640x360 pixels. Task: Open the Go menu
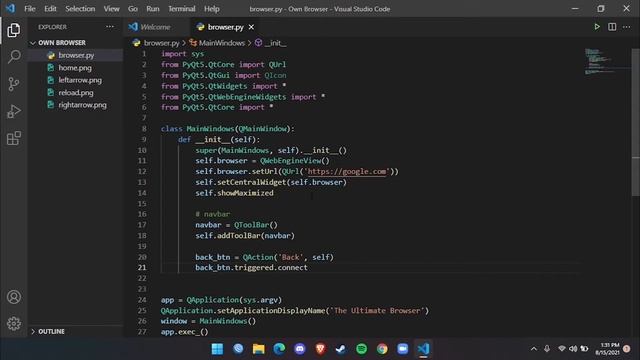(x=133, y=9)
